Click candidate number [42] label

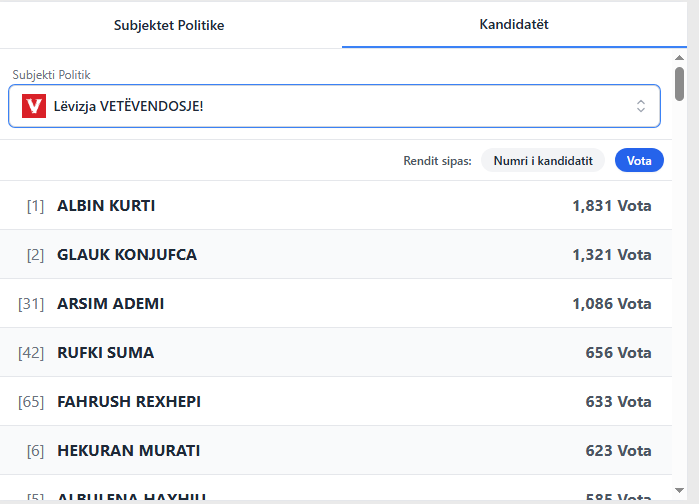tap(31, 352)
